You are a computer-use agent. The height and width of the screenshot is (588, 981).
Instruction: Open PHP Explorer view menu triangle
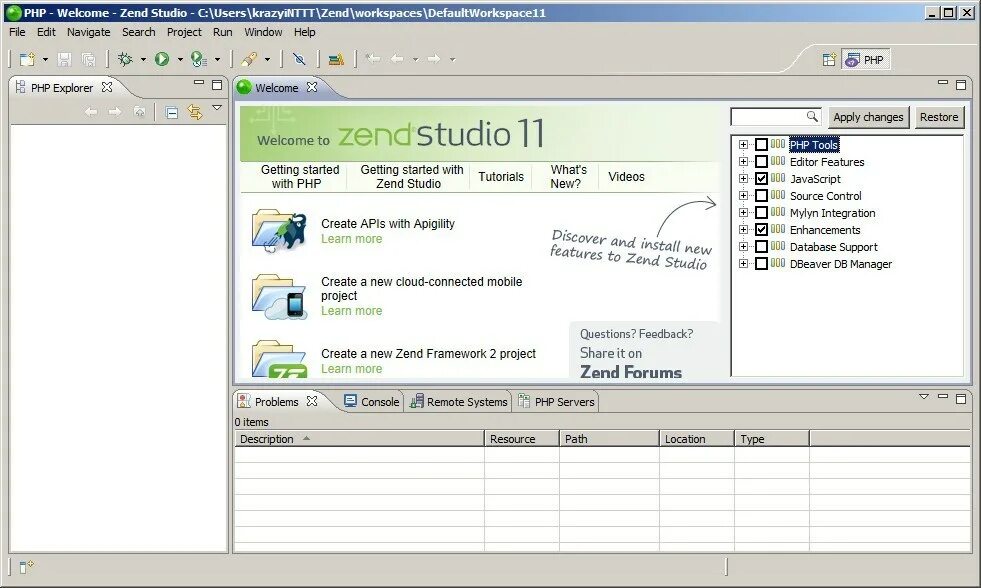click(x=217, y=108)
